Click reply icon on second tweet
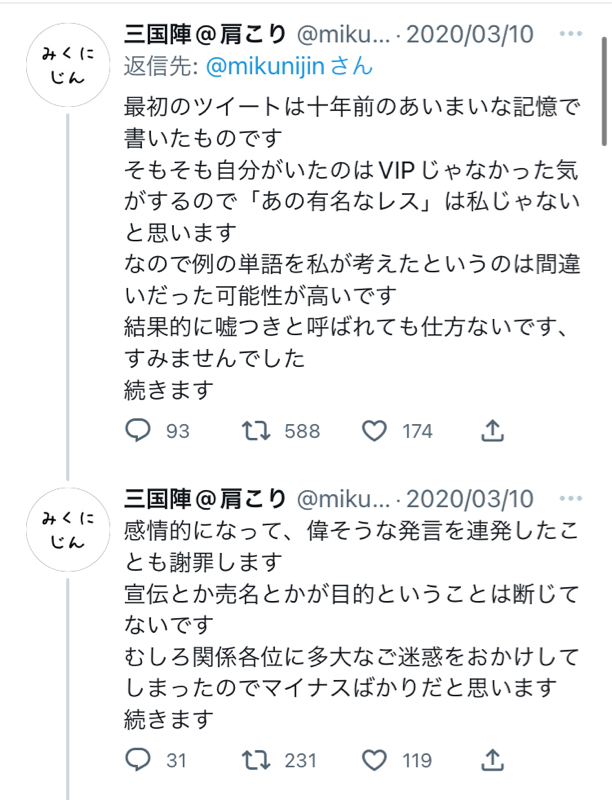This screenshot has width=612, height=800. pos(139,761)
